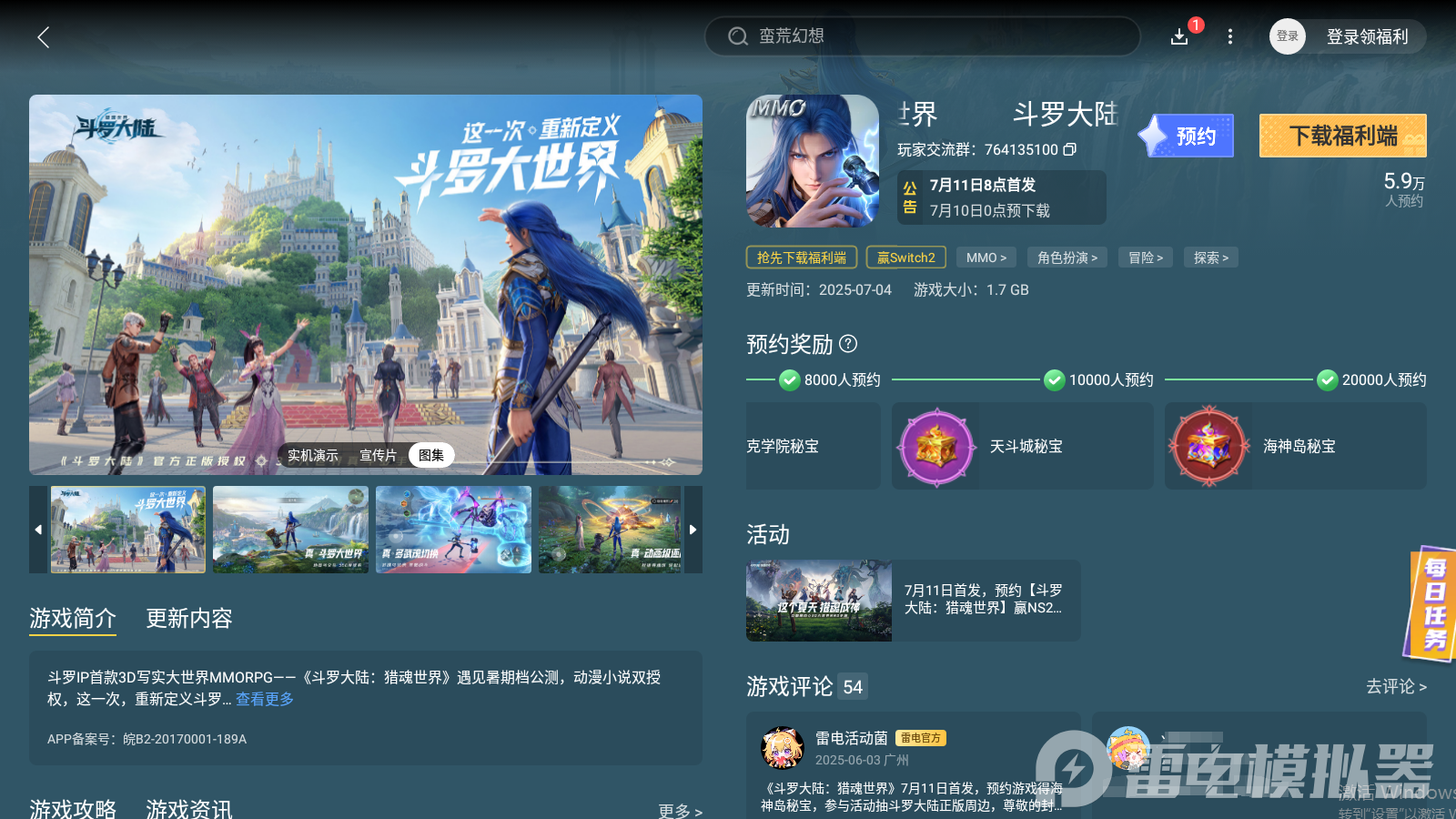This screenshot has height=819, width=1456.
Task: Select the first gallery thumbnail 斗罗大世界
Action: point(128,530)
